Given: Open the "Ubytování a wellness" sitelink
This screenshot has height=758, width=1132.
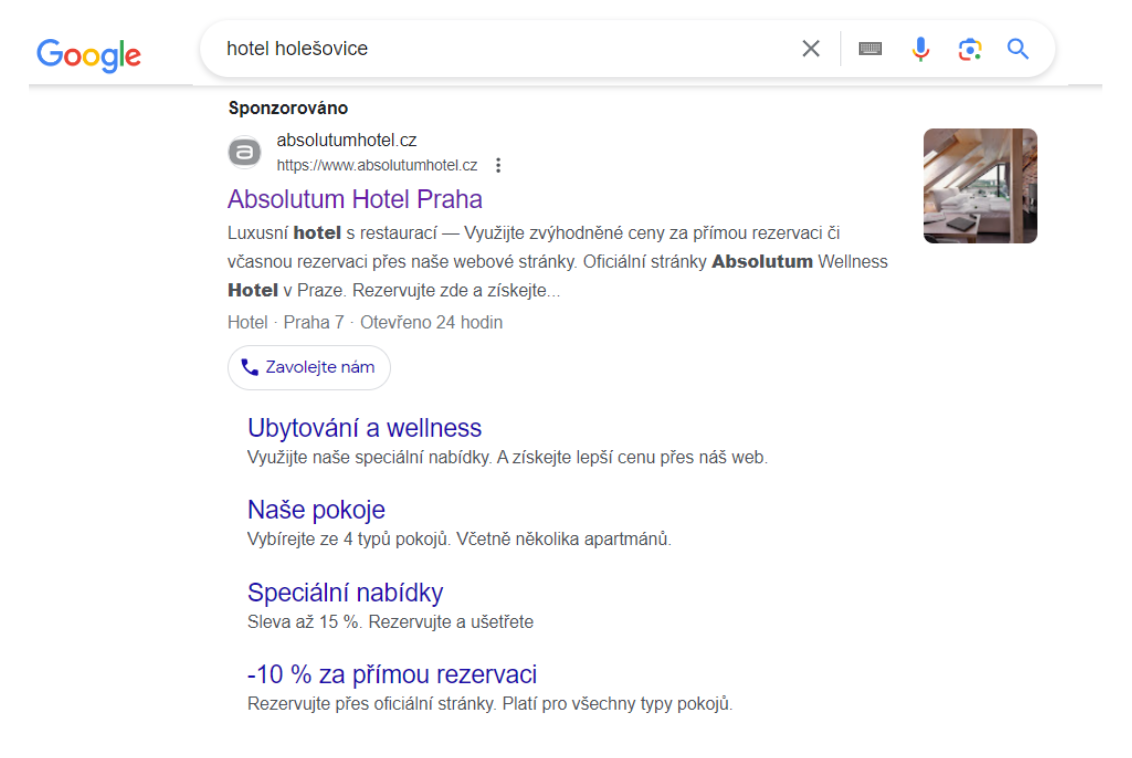Looking at the screenshot, I should [x=364, y=428].
